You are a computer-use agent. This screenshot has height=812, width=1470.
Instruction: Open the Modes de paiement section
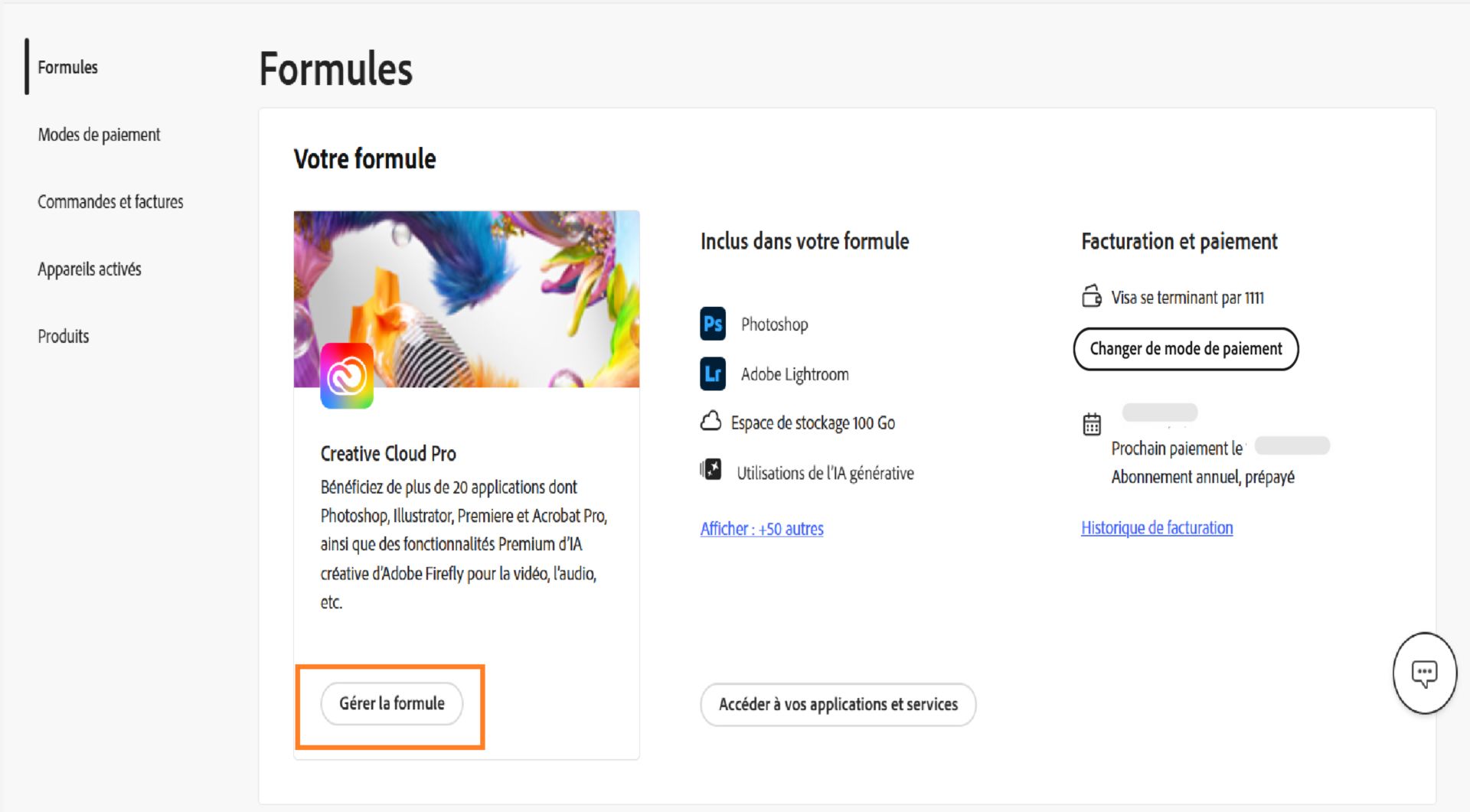tap(99, 135)
